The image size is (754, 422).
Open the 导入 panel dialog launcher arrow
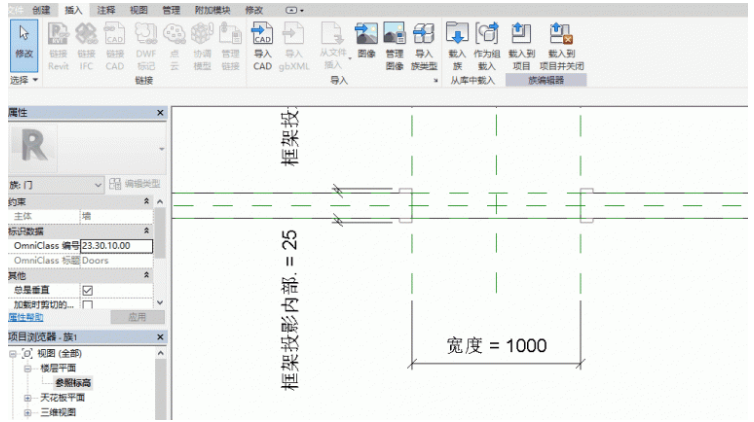tap(436, 81)
